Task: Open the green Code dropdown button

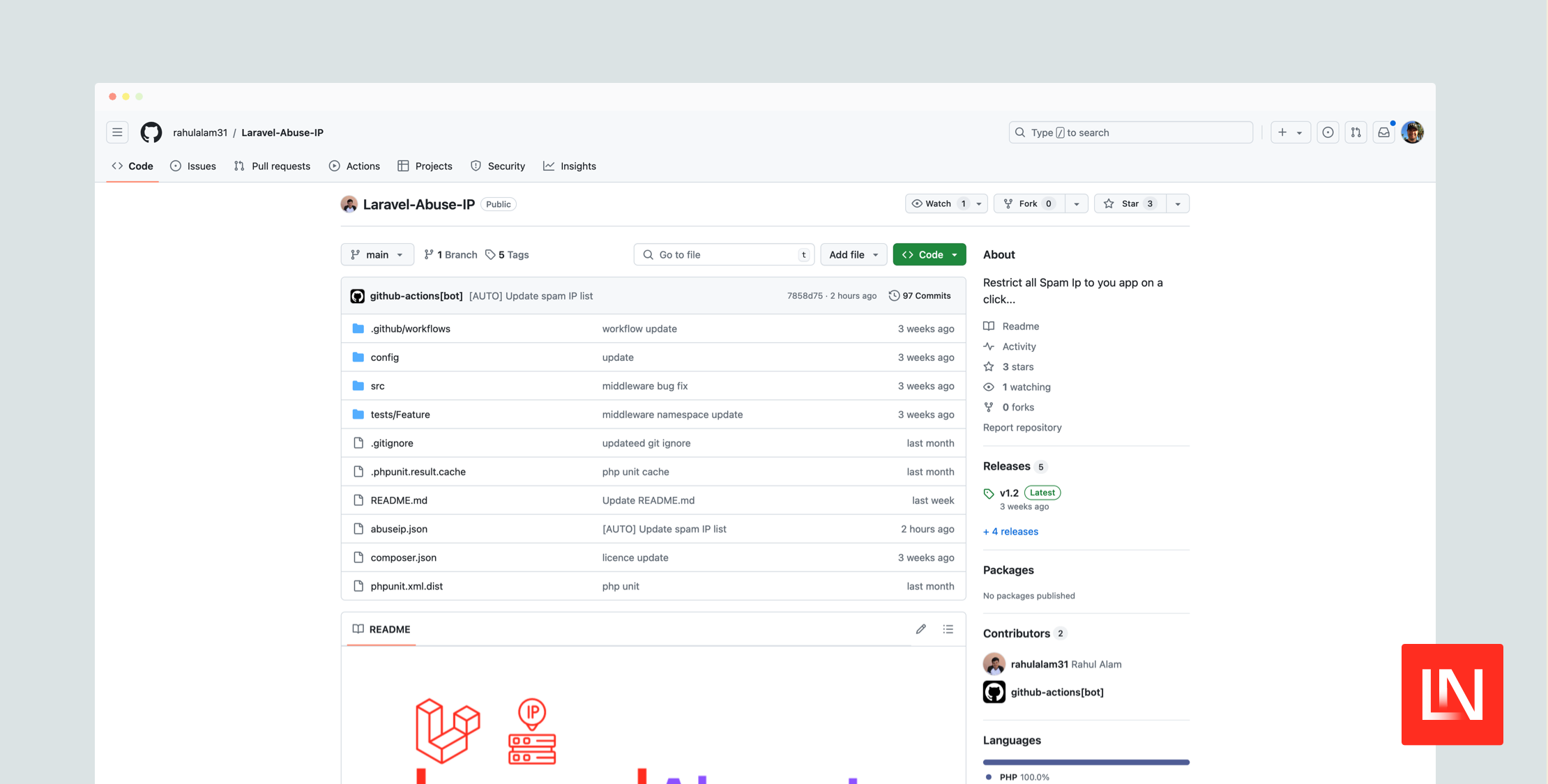Action: click(929, 254)
